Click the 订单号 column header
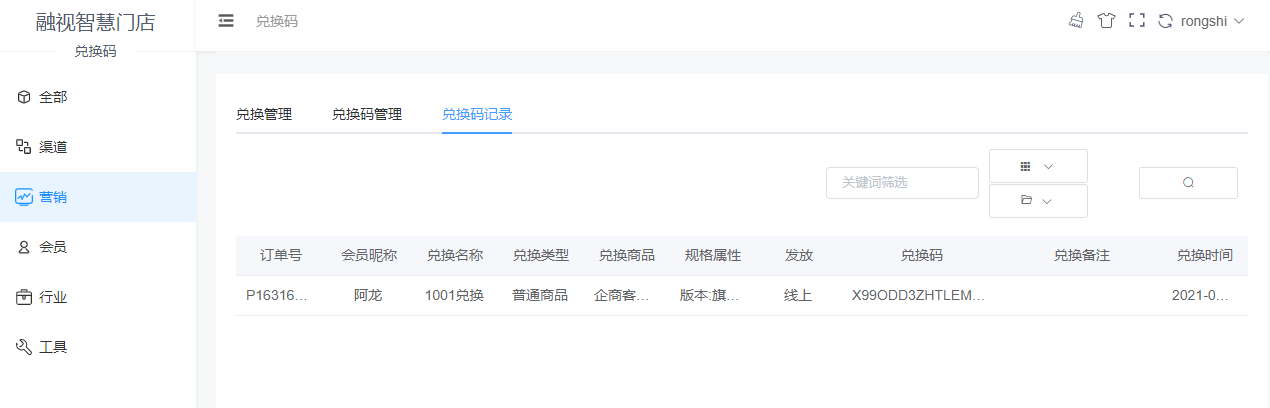The image size is (1270, 408). click(x=281, y=256)
